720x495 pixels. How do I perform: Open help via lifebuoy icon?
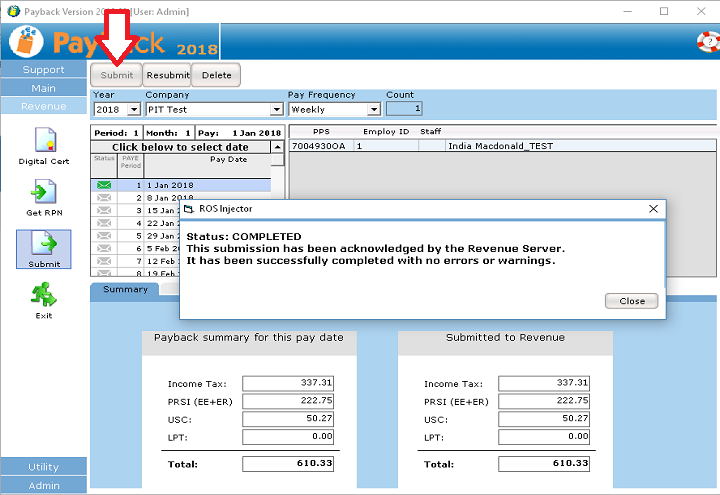tap(707, 43)
